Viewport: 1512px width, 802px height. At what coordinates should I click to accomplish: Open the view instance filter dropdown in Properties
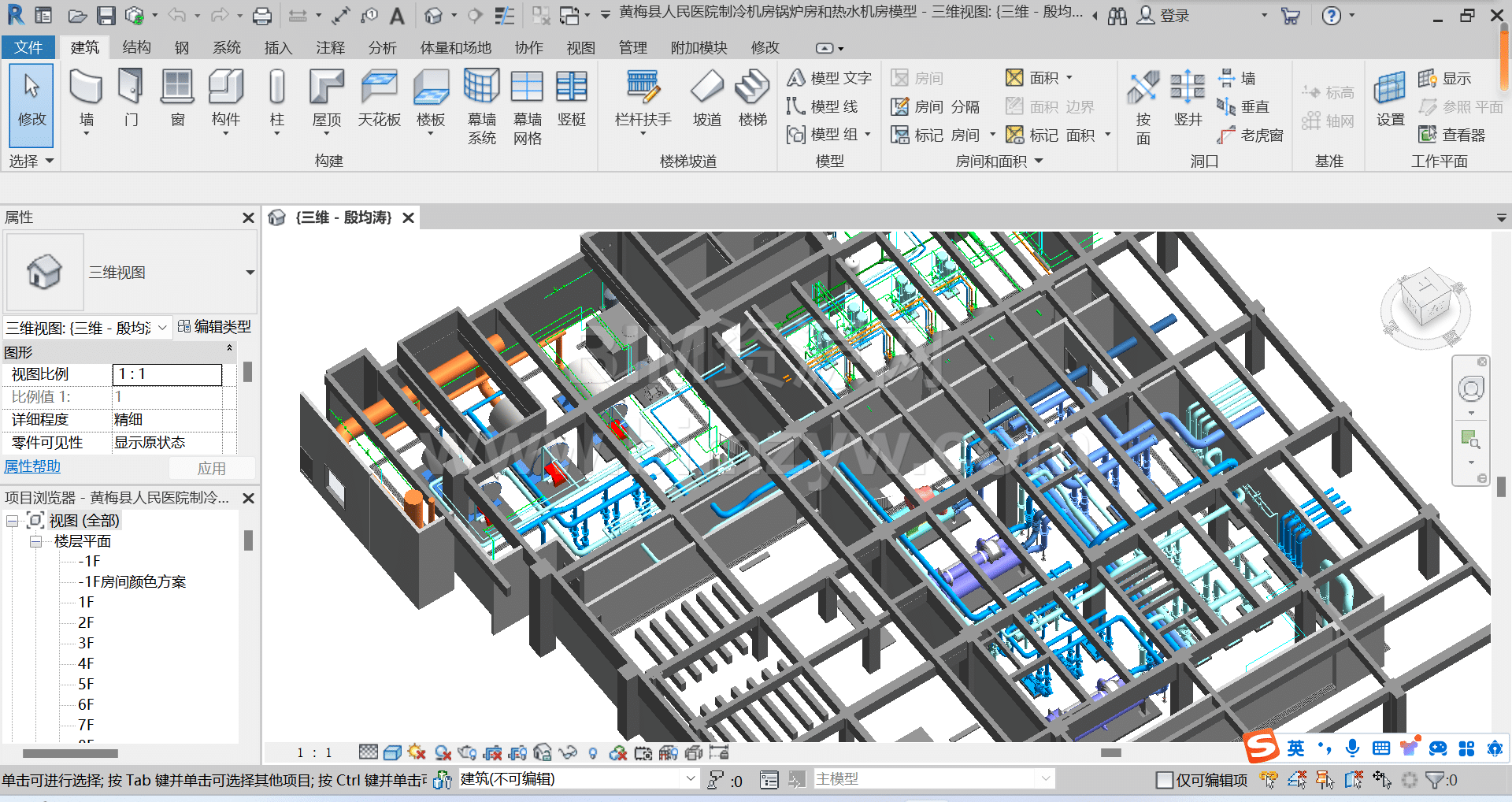162,328
